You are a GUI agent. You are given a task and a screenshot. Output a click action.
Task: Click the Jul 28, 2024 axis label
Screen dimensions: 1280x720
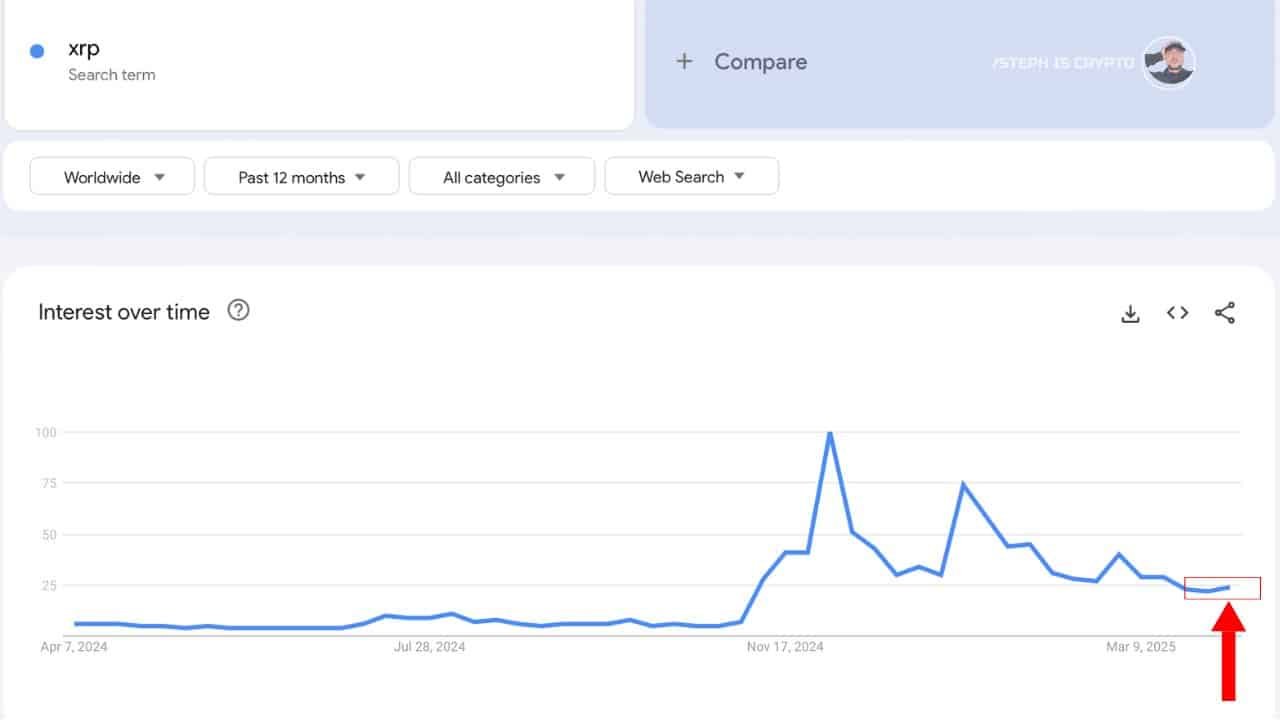point(429,647)
